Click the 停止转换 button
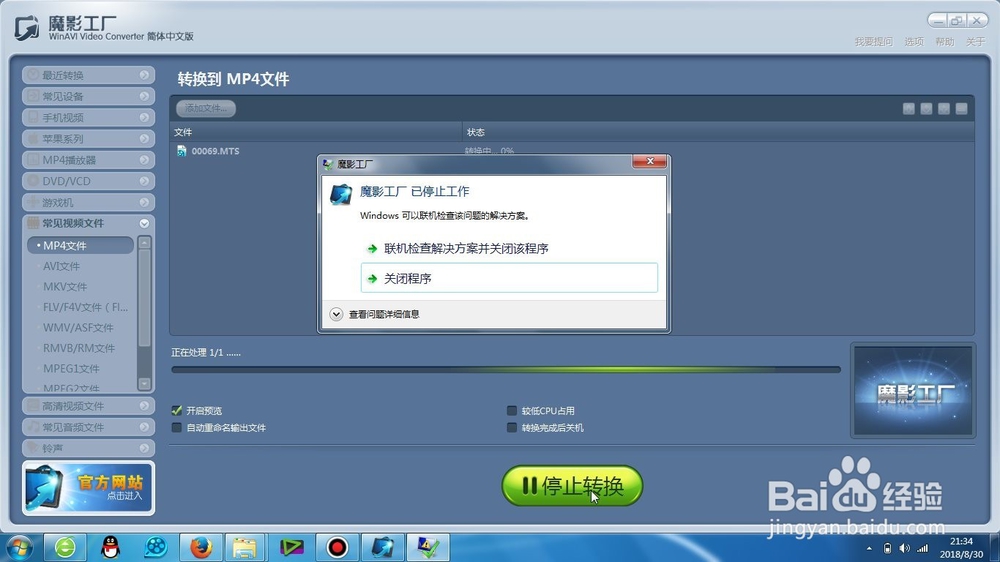Screen dimensions: 1000x562 click(572, 485)
